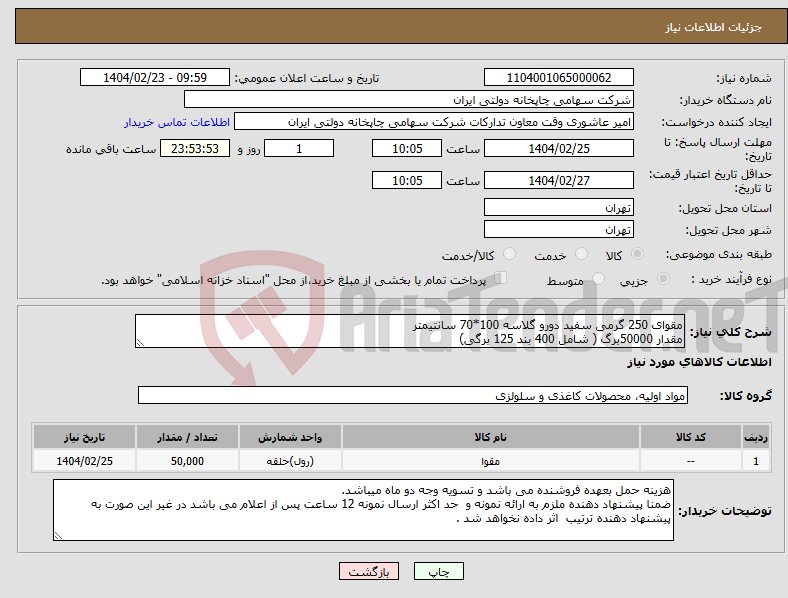Click the price validity time 10:05 field
The height and width of the screenshot is (598, 788).
(407, 180)
